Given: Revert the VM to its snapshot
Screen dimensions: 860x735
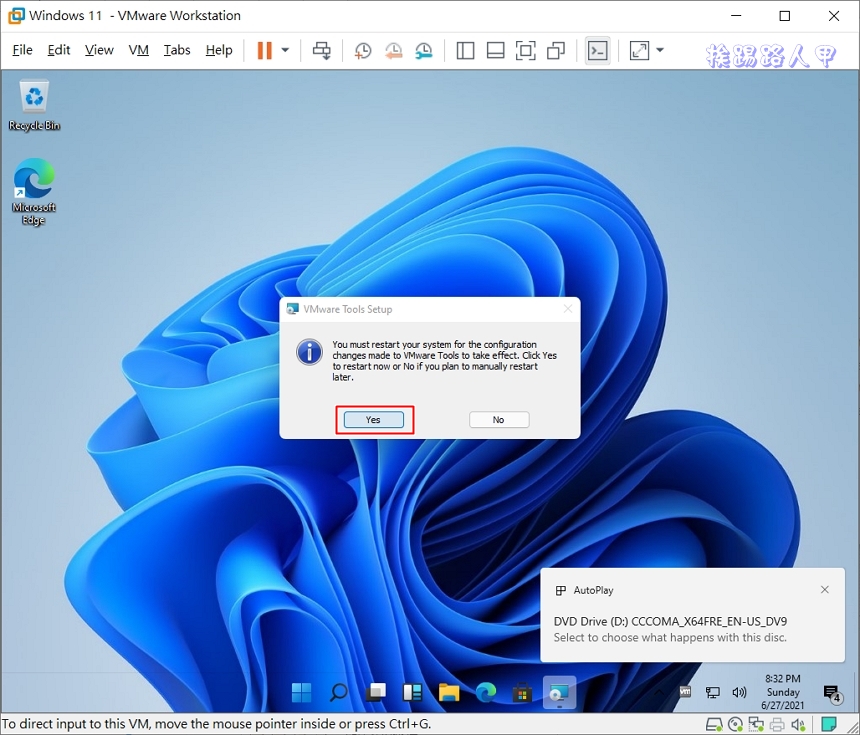Looking at the screenshot, I should (392, 49).
